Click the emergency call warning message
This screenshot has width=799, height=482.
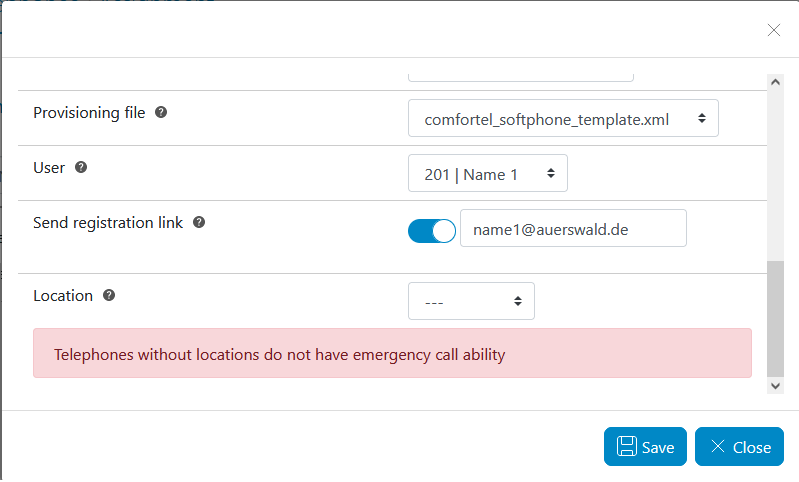point(392,353)
